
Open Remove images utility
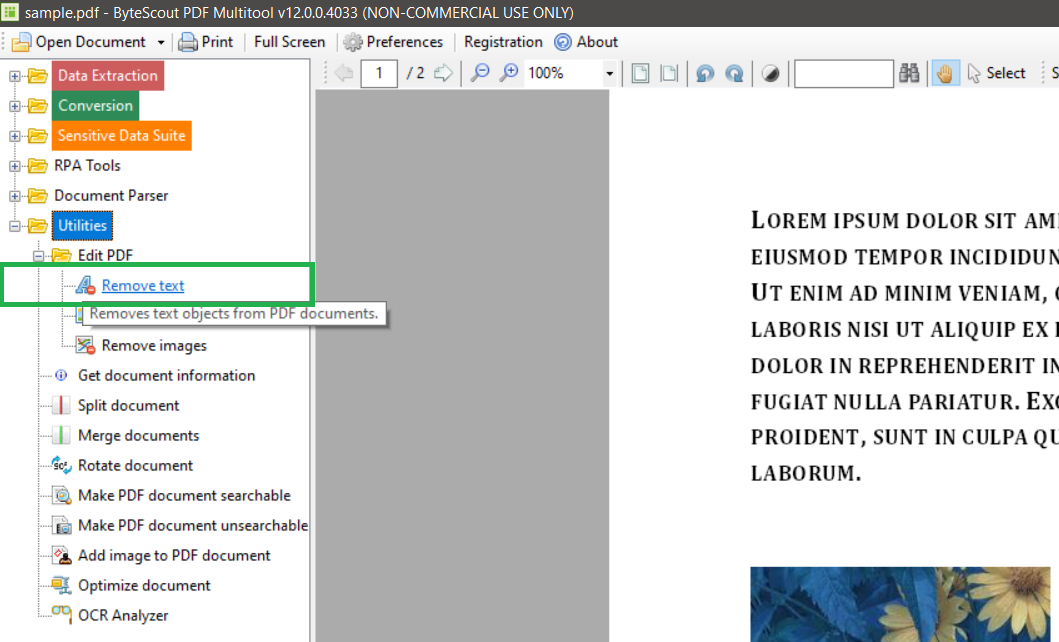pos(154,346)
